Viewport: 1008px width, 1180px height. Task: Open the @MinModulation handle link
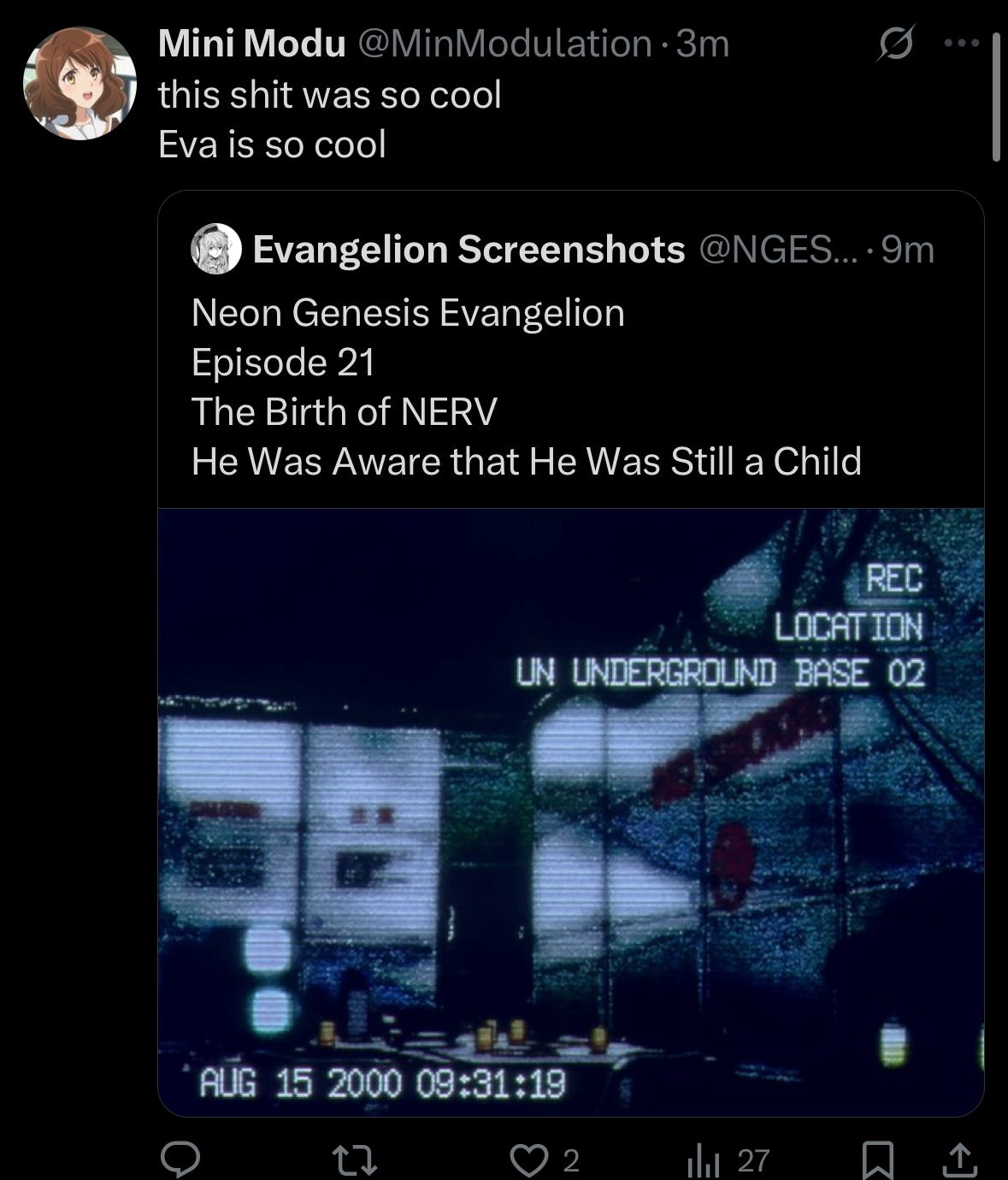coord(504,44)
